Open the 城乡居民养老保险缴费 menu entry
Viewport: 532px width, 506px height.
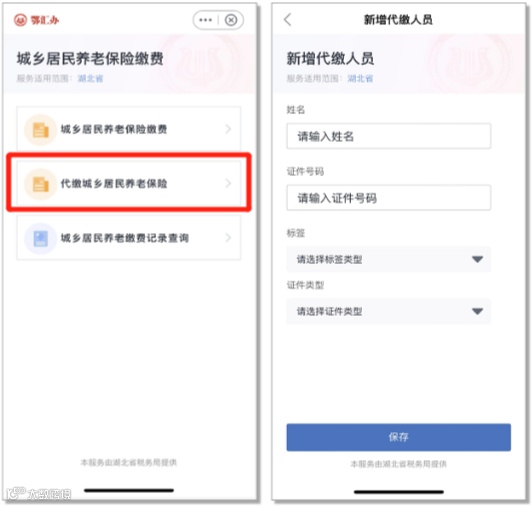coord(129,129)
